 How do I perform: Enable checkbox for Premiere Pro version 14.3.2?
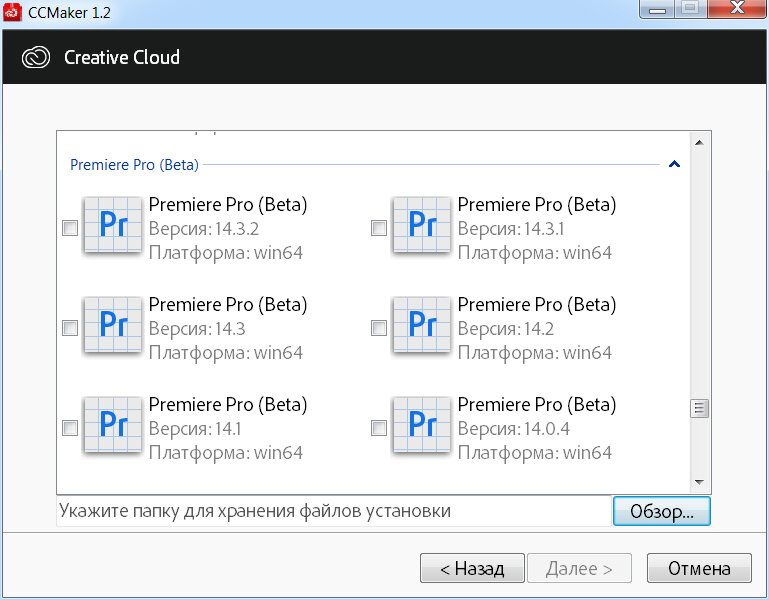coord(70,228)
